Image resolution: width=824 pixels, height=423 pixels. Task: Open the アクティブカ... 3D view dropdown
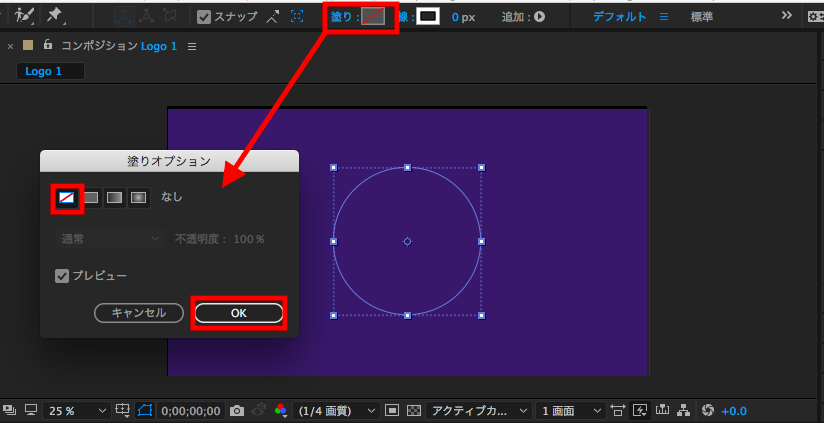click(x=478, y=411)
